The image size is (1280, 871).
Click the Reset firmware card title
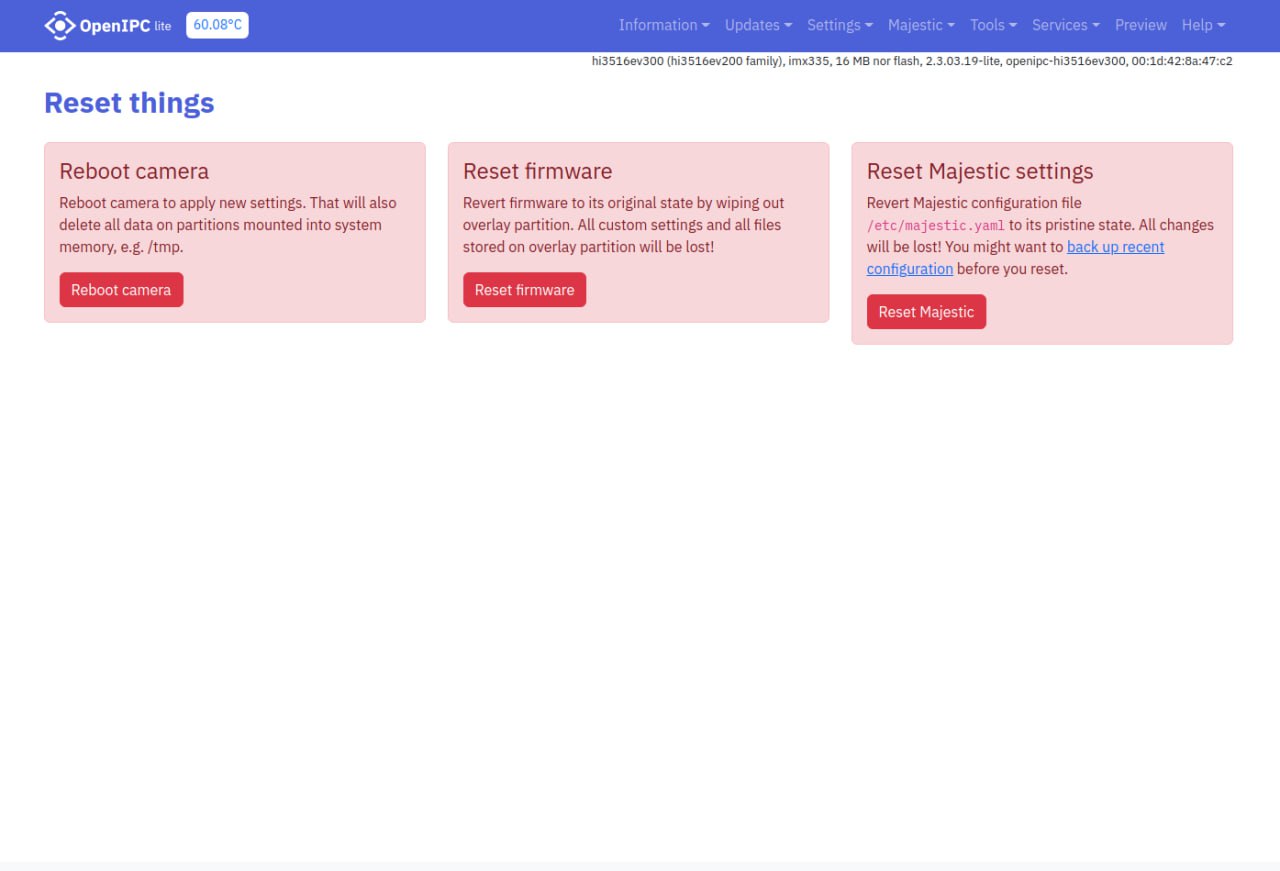tap(537, 171)
